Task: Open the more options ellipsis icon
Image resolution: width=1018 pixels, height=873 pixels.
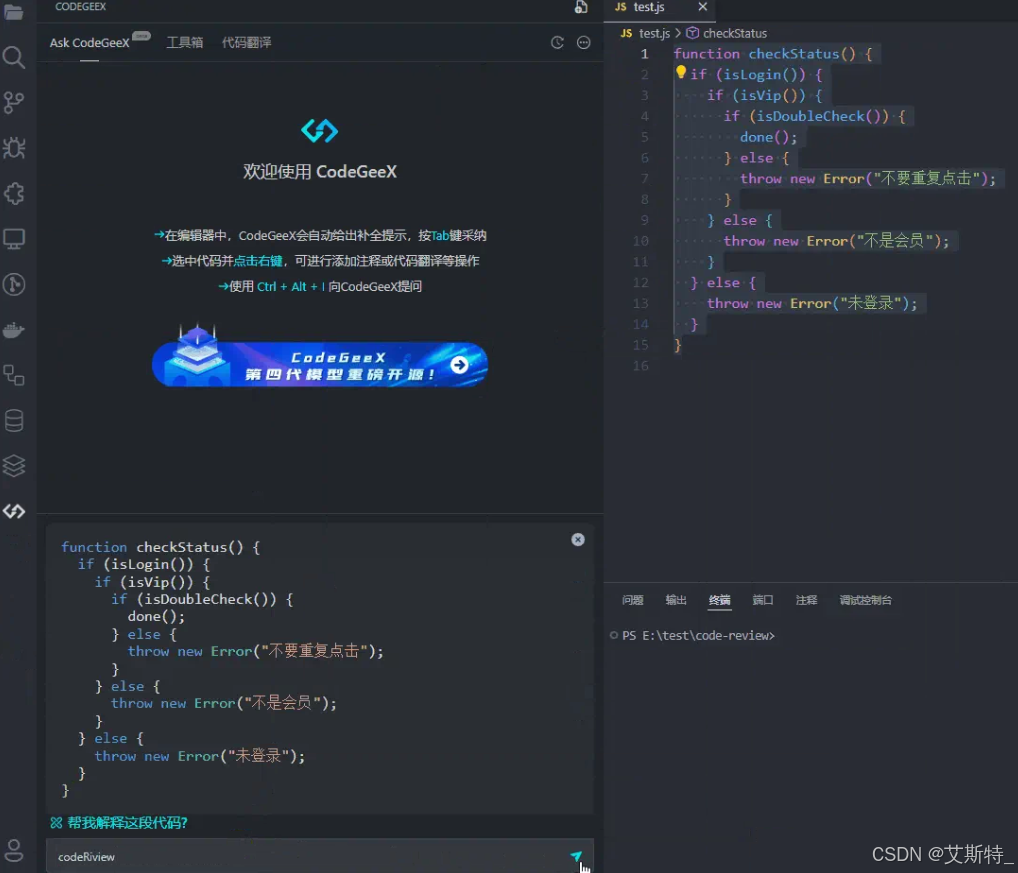Action: (x=584, y=42)
